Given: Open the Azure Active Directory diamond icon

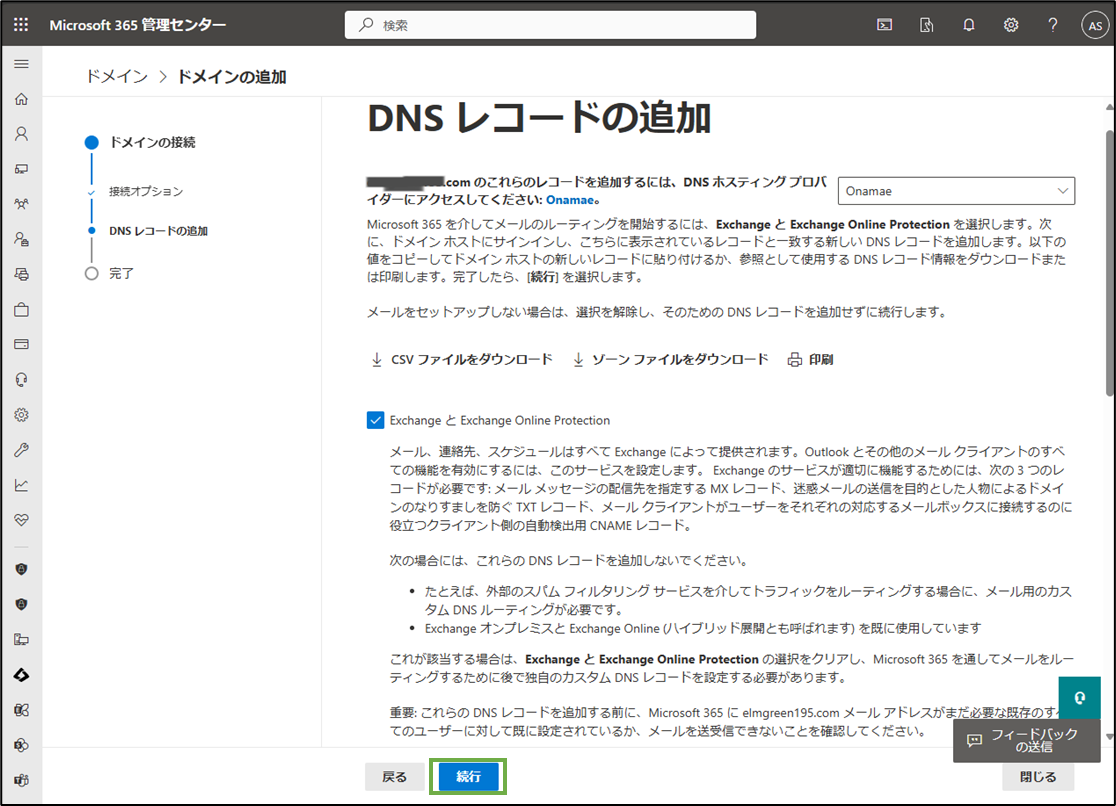Looking at the screenshot, I should [21, 675].
